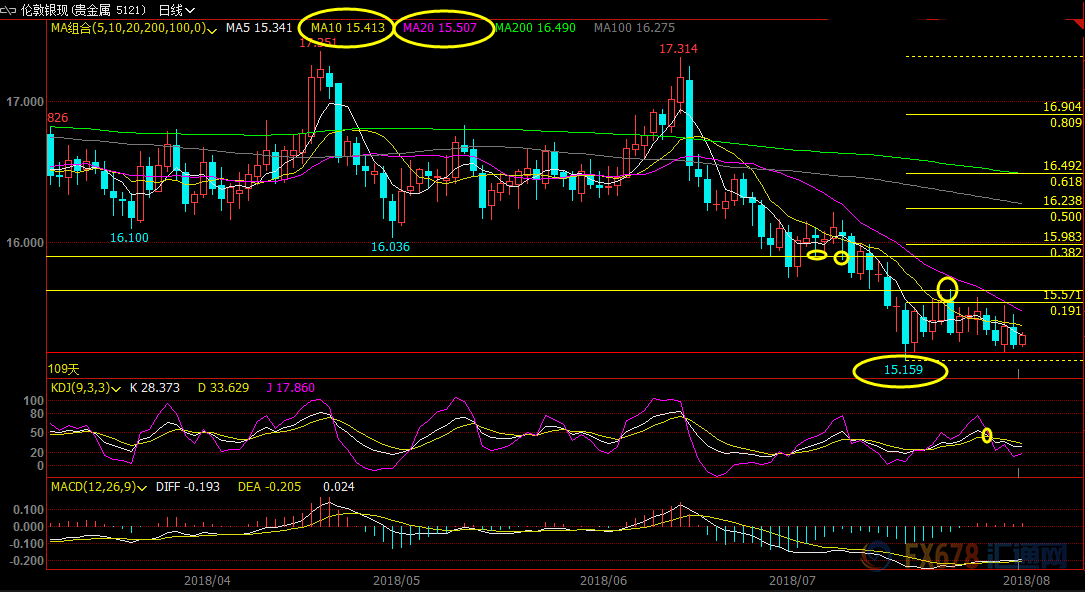The image size is (1085, 592).
Task: Click the 15.983 Fibonacci level label
Action: [x=1062, y=237]
